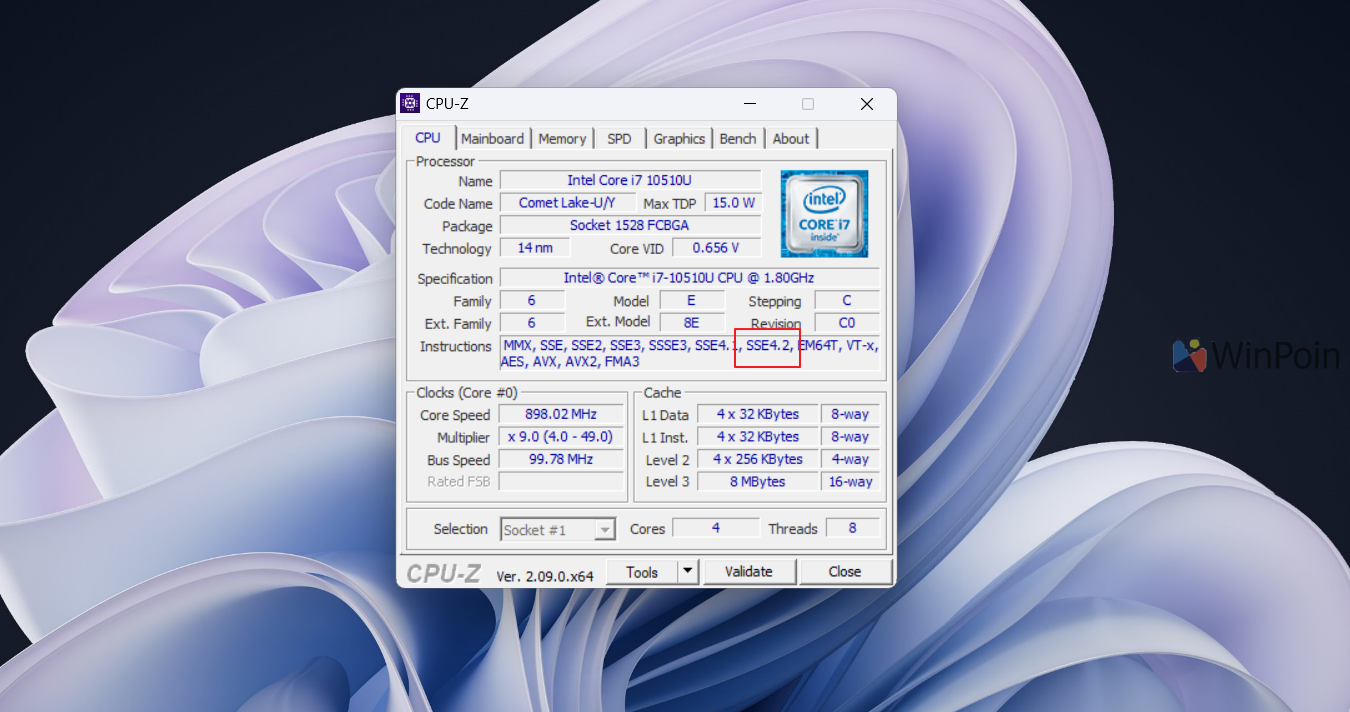1350x712 pixels.
Task: Click the CPU-Z icon in title bar
Action: (410, 104)
